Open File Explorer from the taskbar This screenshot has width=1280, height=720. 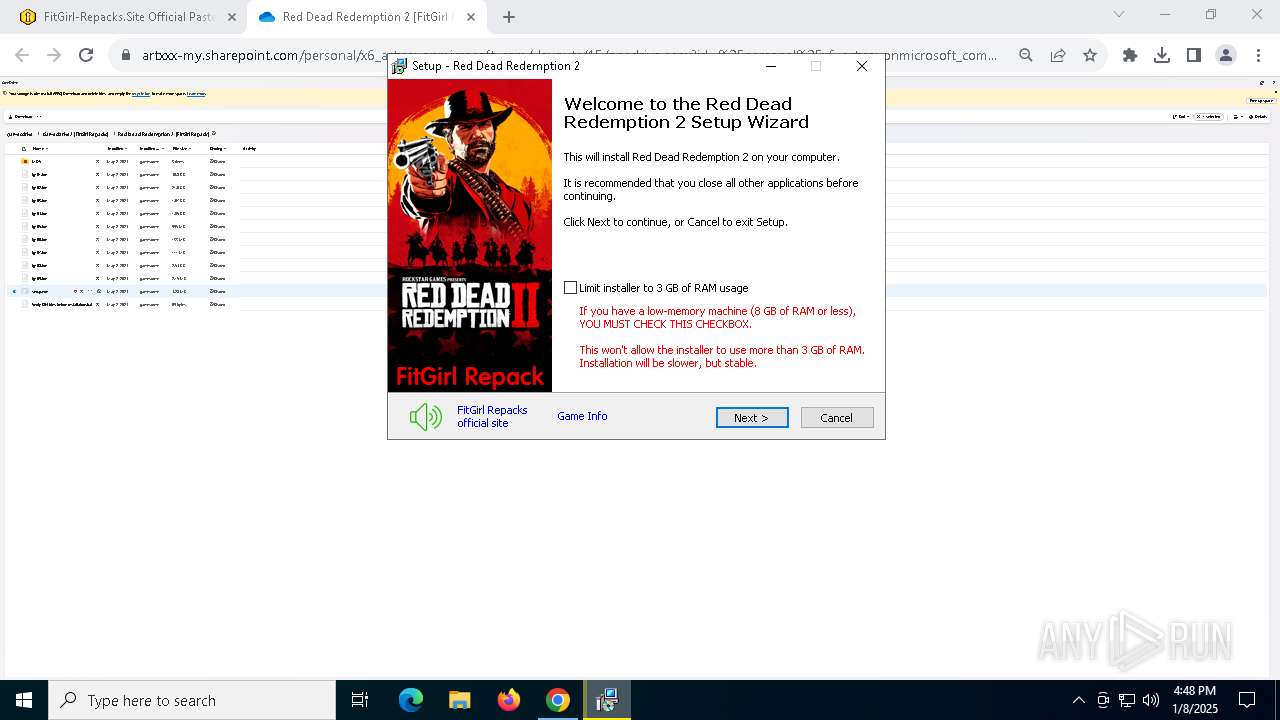pyautogui.click(x=459, y=700)
